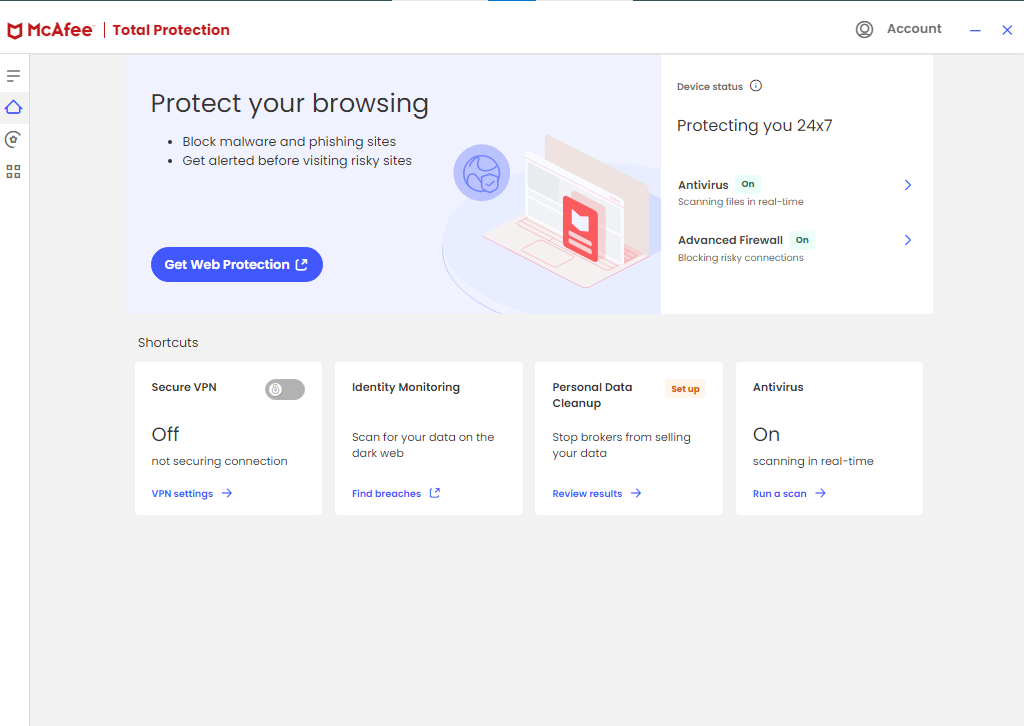The height and width of the screenshot is (726, 1024).
Task: Expand Advanced Firewall details with the chevron
Action: coord(908,240)
